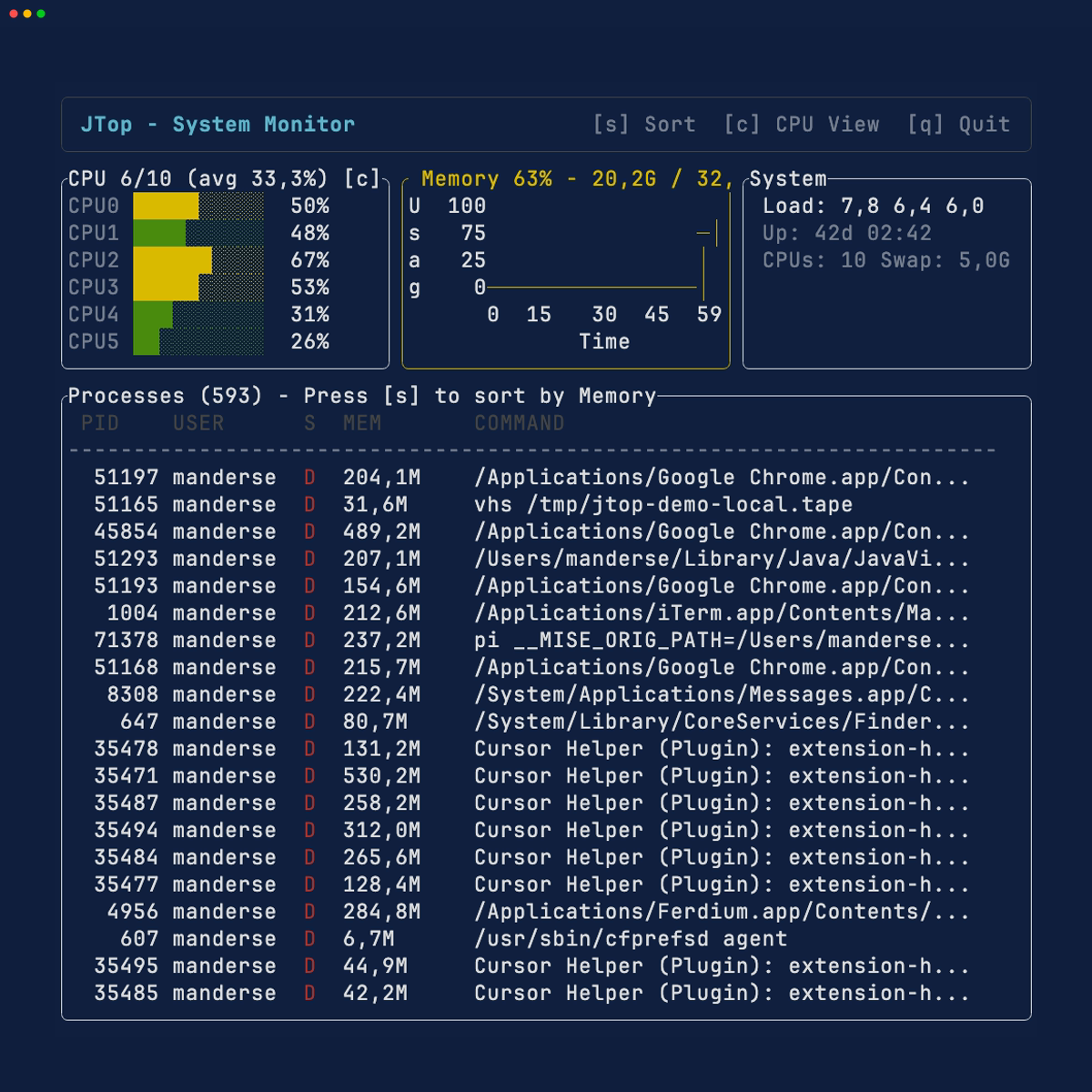Click the [q] Quit shortcut

pyautogui.click(x=958, y=125)
